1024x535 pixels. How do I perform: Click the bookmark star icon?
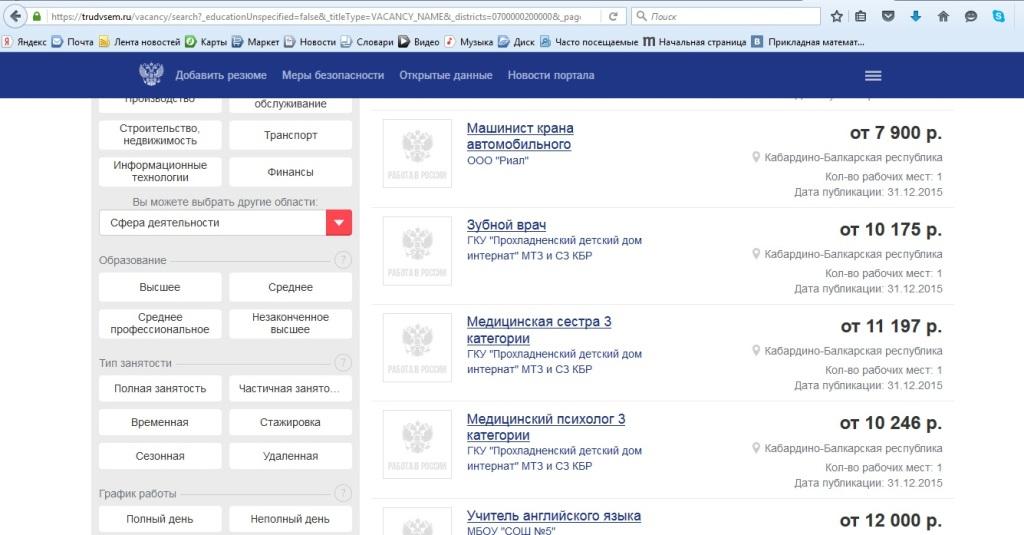tap(836, 16)
